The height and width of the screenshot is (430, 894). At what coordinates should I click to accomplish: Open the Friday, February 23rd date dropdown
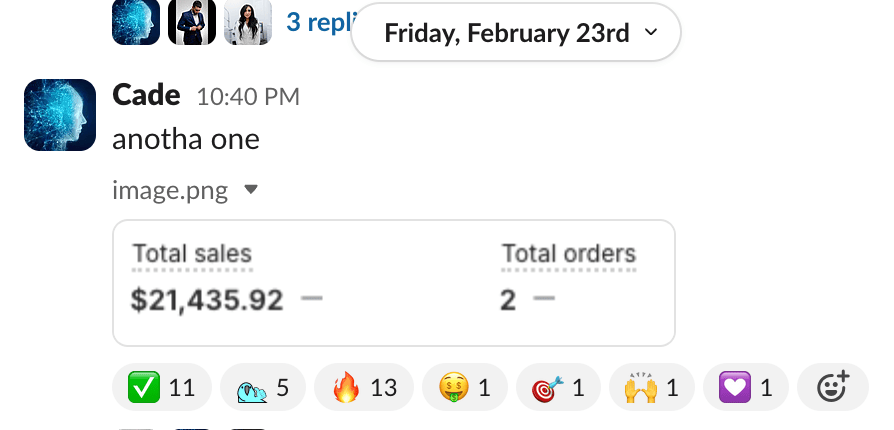tap(516, 33)
